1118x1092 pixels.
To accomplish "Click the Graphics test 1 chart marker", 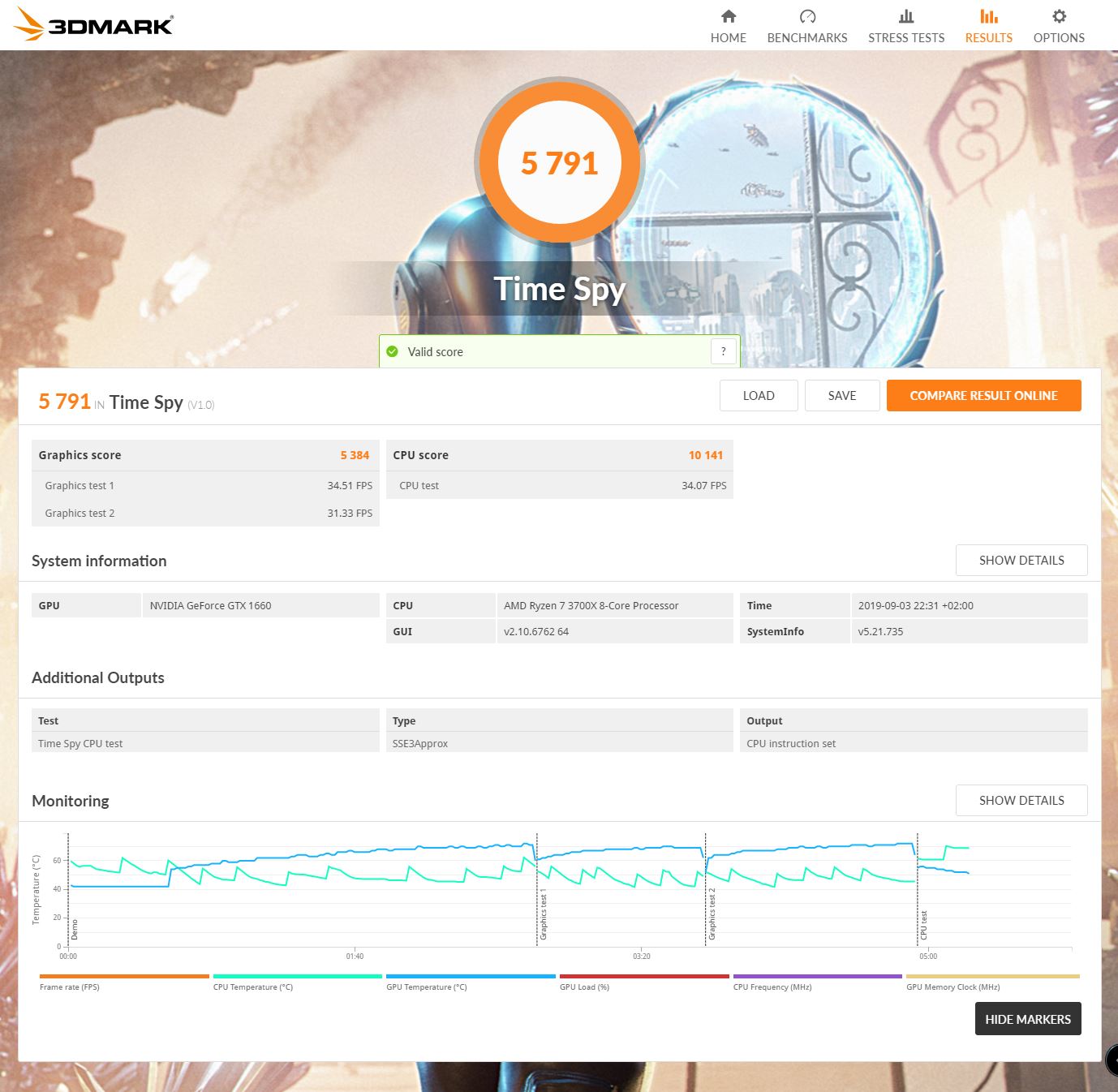I will (x=544, y=915).
